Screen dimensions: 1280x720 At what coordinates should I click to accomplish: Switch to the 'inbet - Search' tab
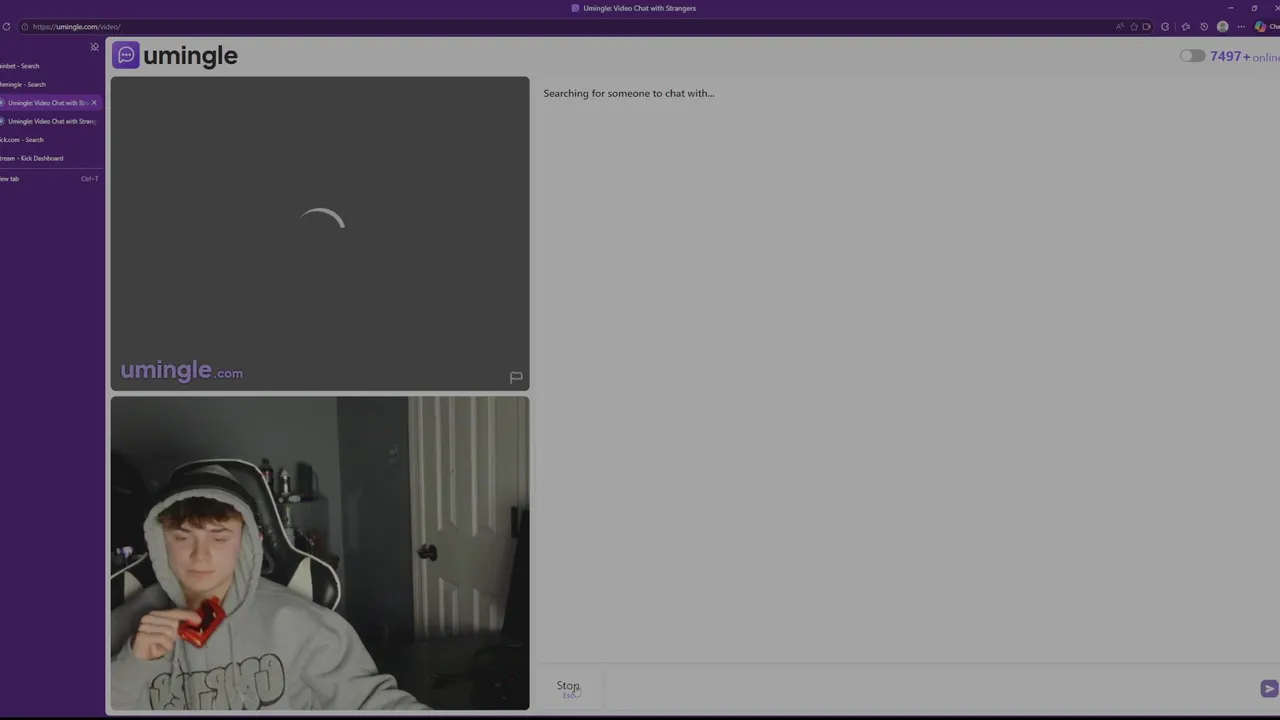[50, 66]
